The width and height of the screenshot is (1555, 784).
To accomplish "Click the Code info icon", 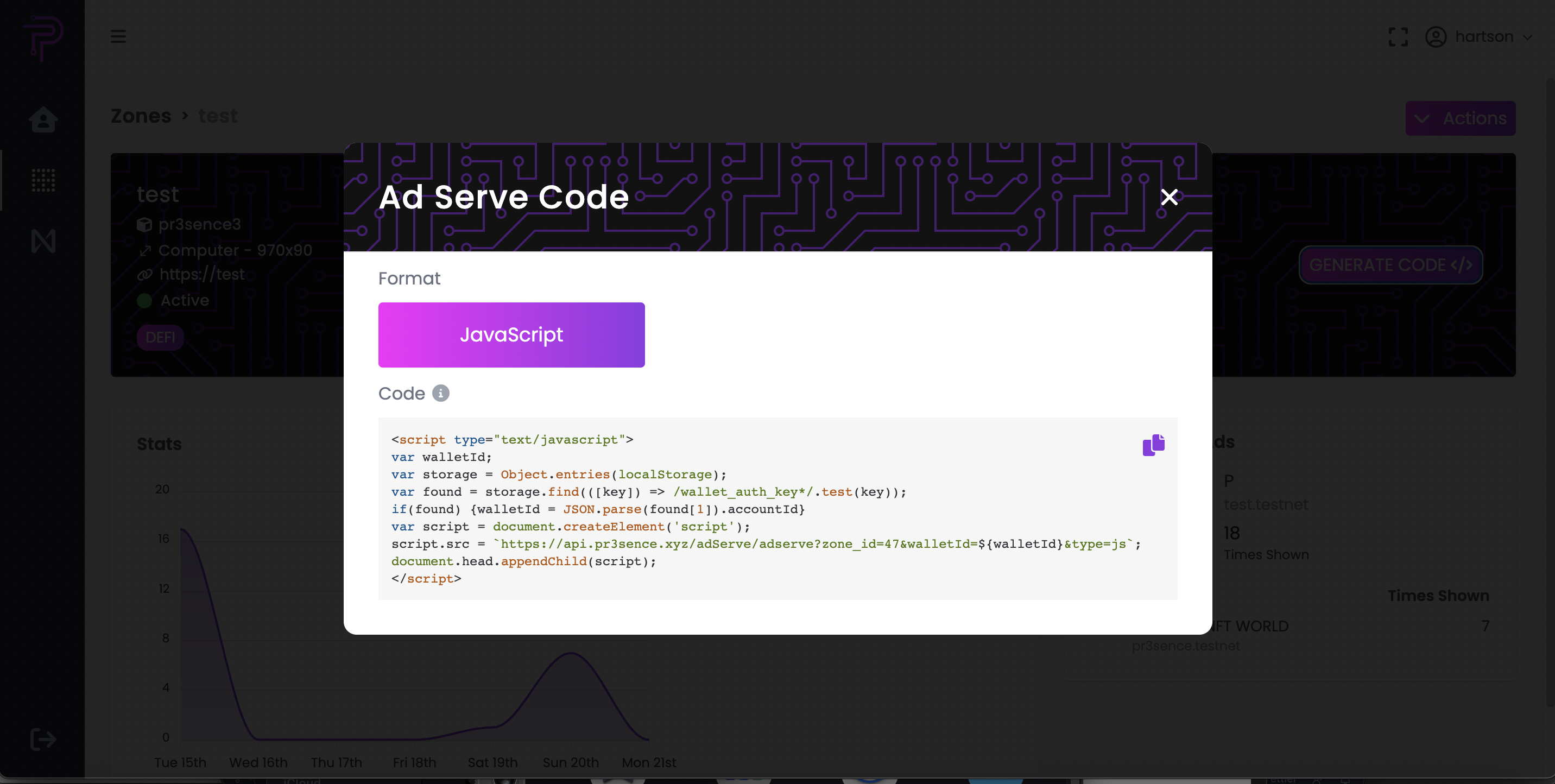I will pyautogui.click(x=441, y=393).
